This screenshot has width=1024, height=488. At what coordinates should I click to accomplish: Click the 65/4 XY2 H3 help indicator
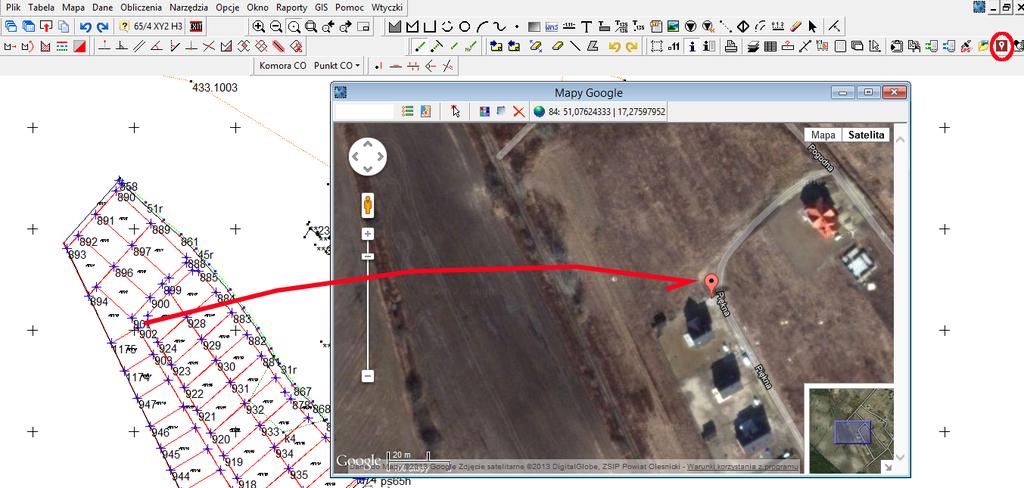pyautogui.click(x=152, y=27)
